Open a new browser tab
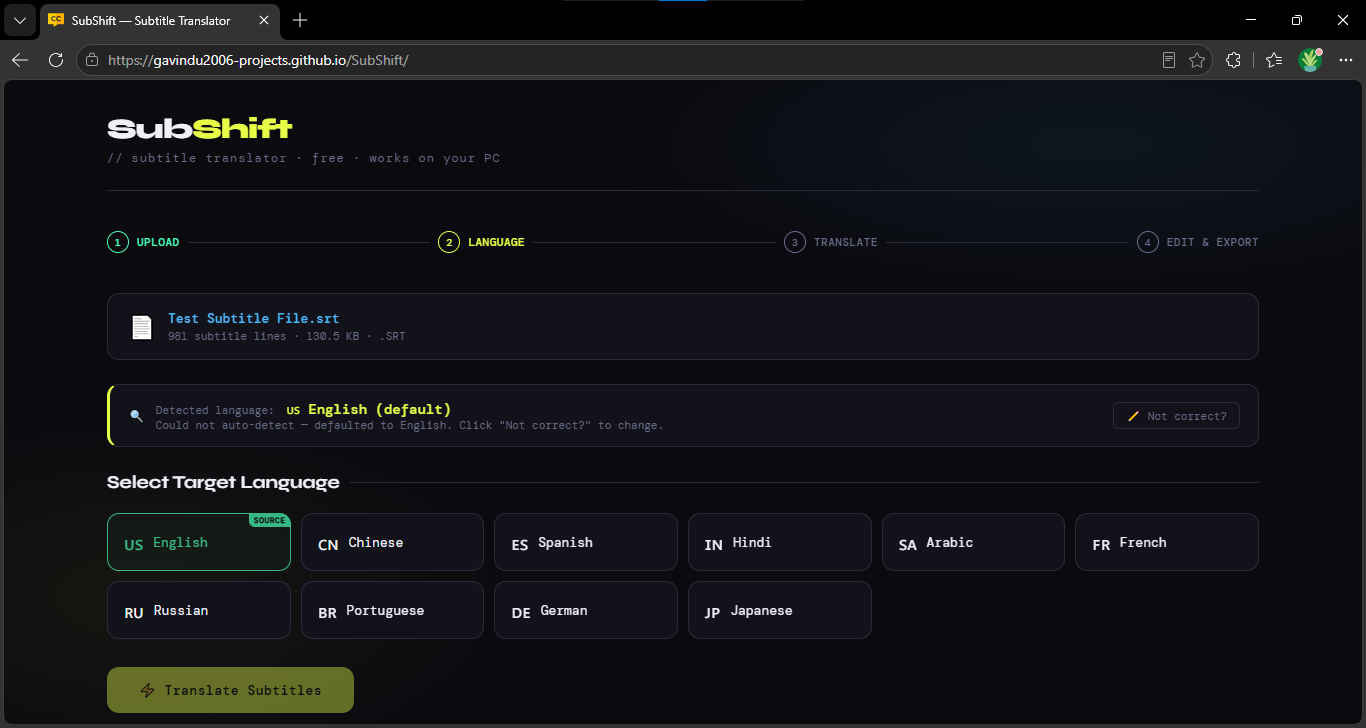The image size is (1366, 728). point(300,20)
